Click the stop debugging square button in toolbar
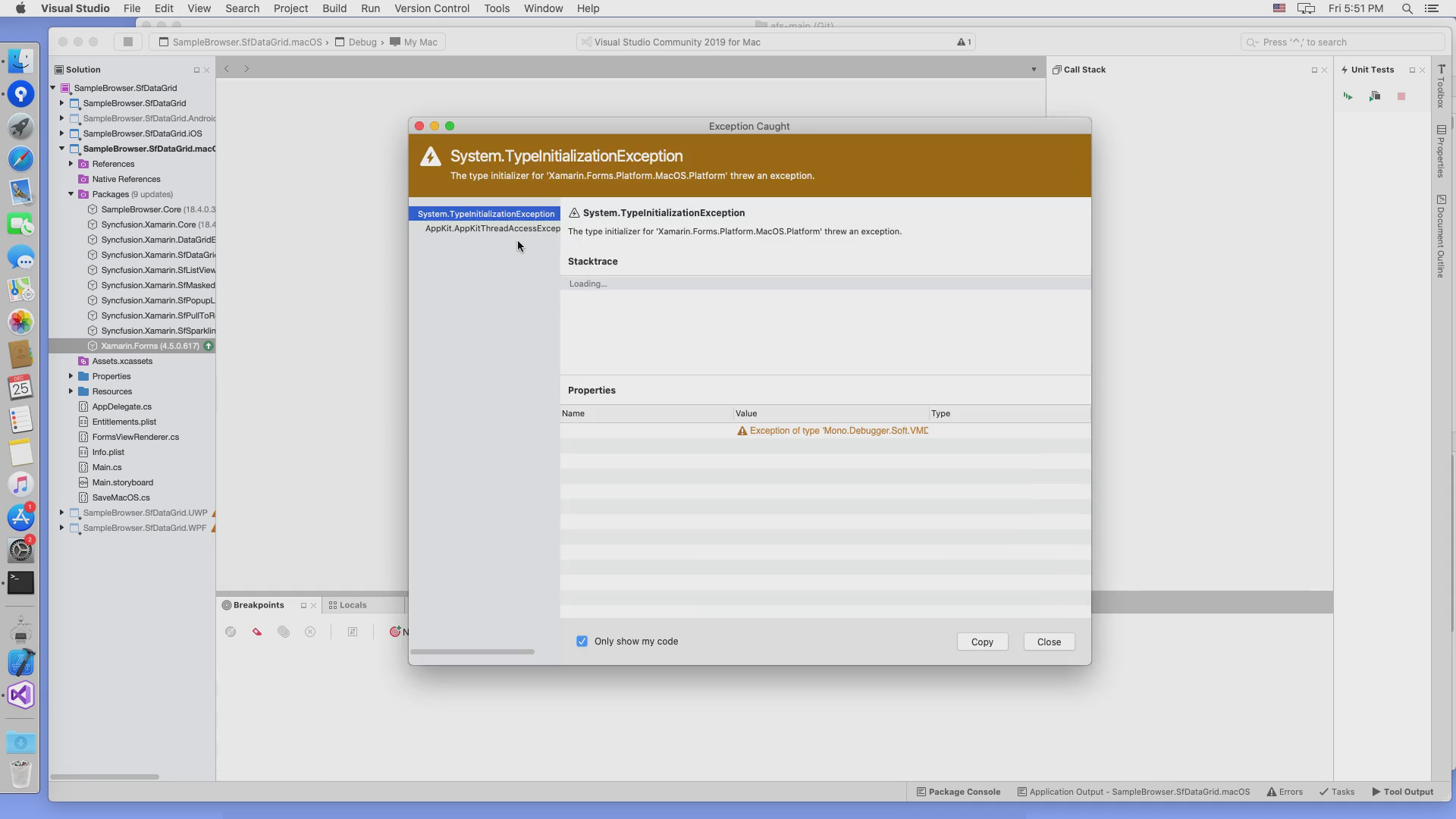The height and width of the screenshot is (819, 1456). click(x=128, y=42)
